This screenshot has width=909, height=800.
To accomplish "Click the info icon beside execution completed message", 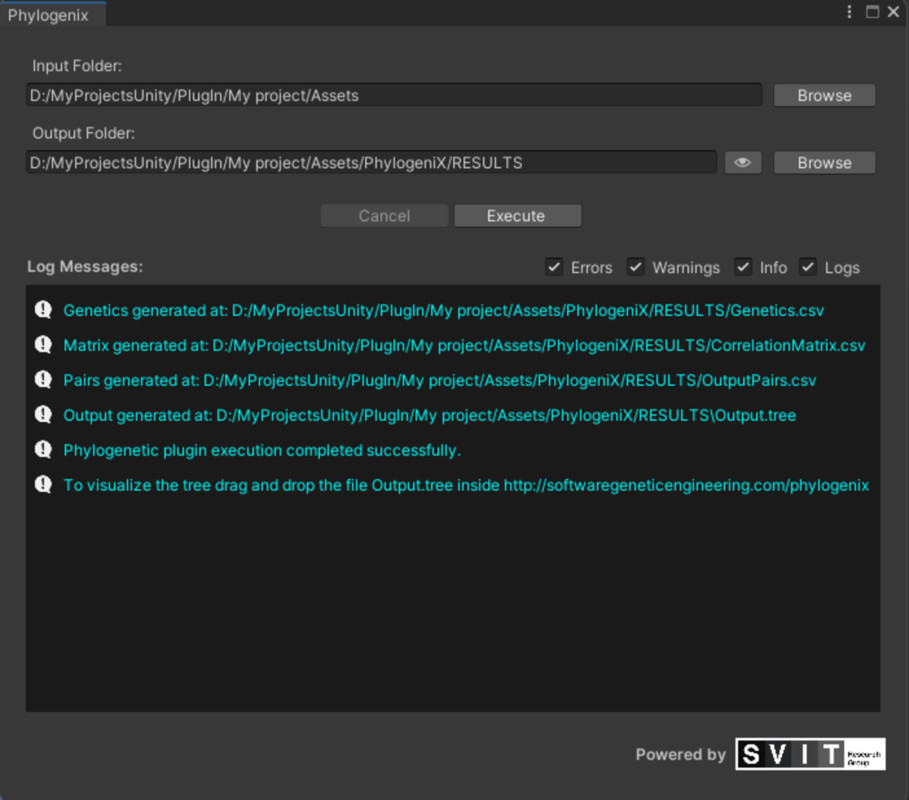I will coord(43,450).
